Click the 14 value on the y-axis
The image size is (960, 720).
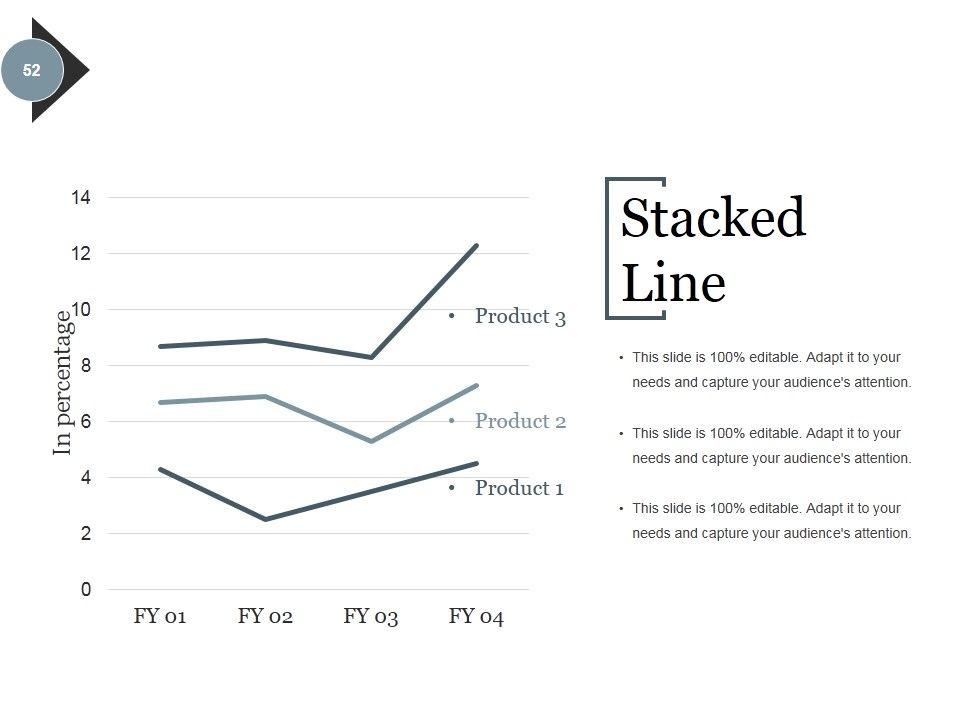tap(81, 198)
